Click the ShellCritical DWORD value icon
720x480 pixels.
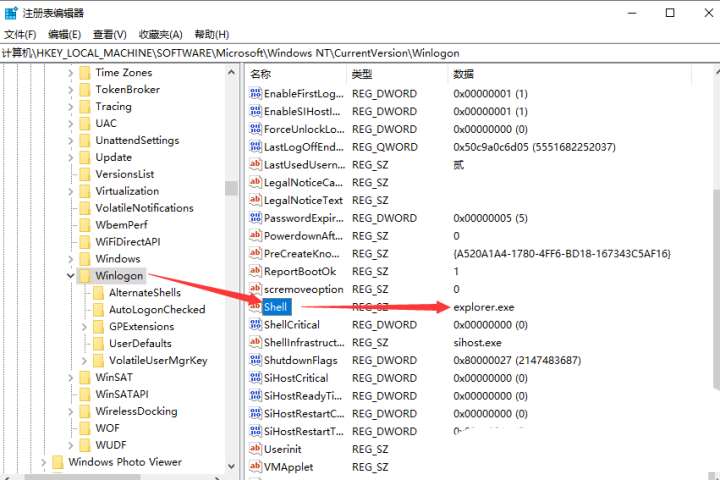[x=255, y=325]
